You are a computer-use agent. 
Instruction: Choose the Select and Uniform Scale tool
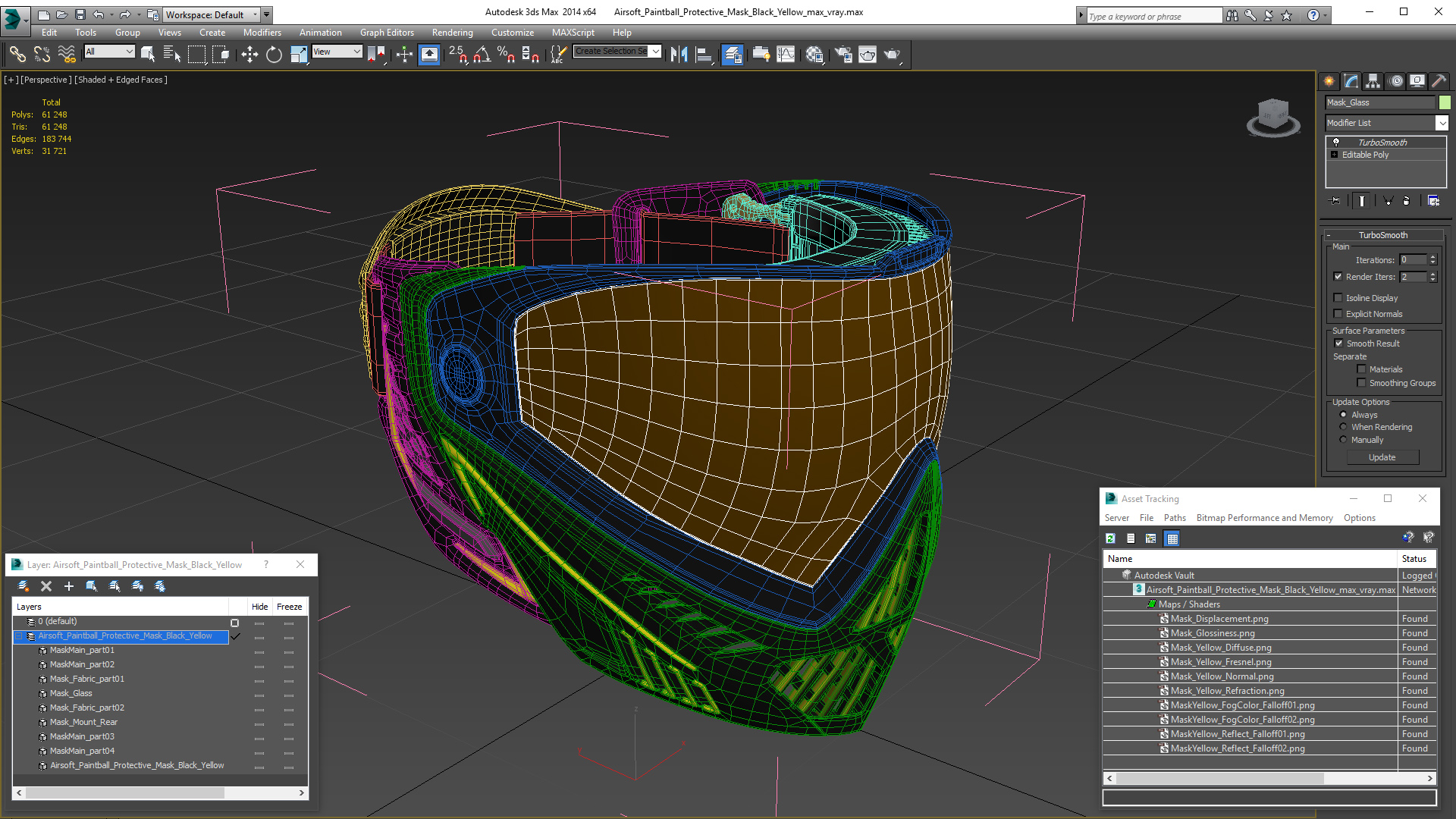tap(300, 54)
